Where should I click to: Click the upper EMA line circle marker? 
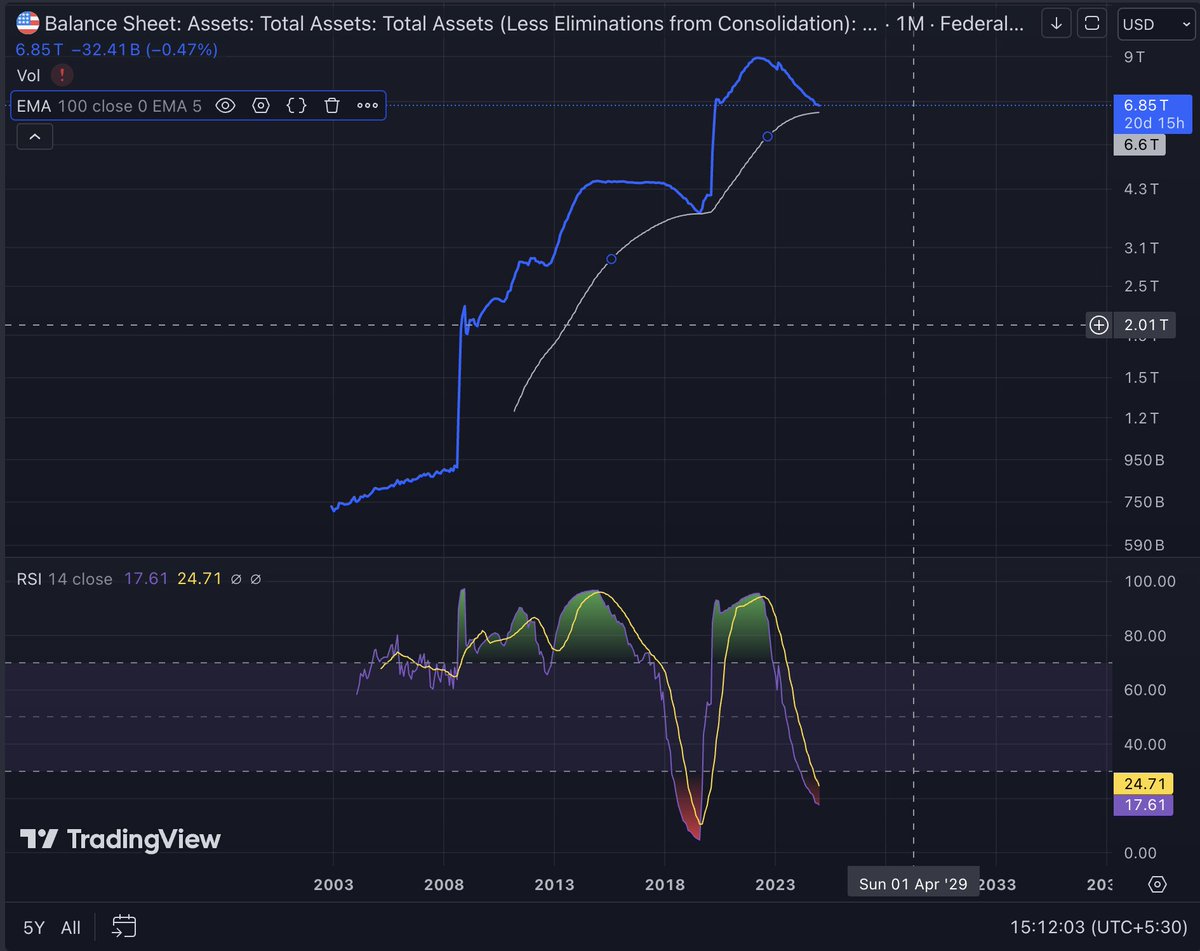click(768, 136)
